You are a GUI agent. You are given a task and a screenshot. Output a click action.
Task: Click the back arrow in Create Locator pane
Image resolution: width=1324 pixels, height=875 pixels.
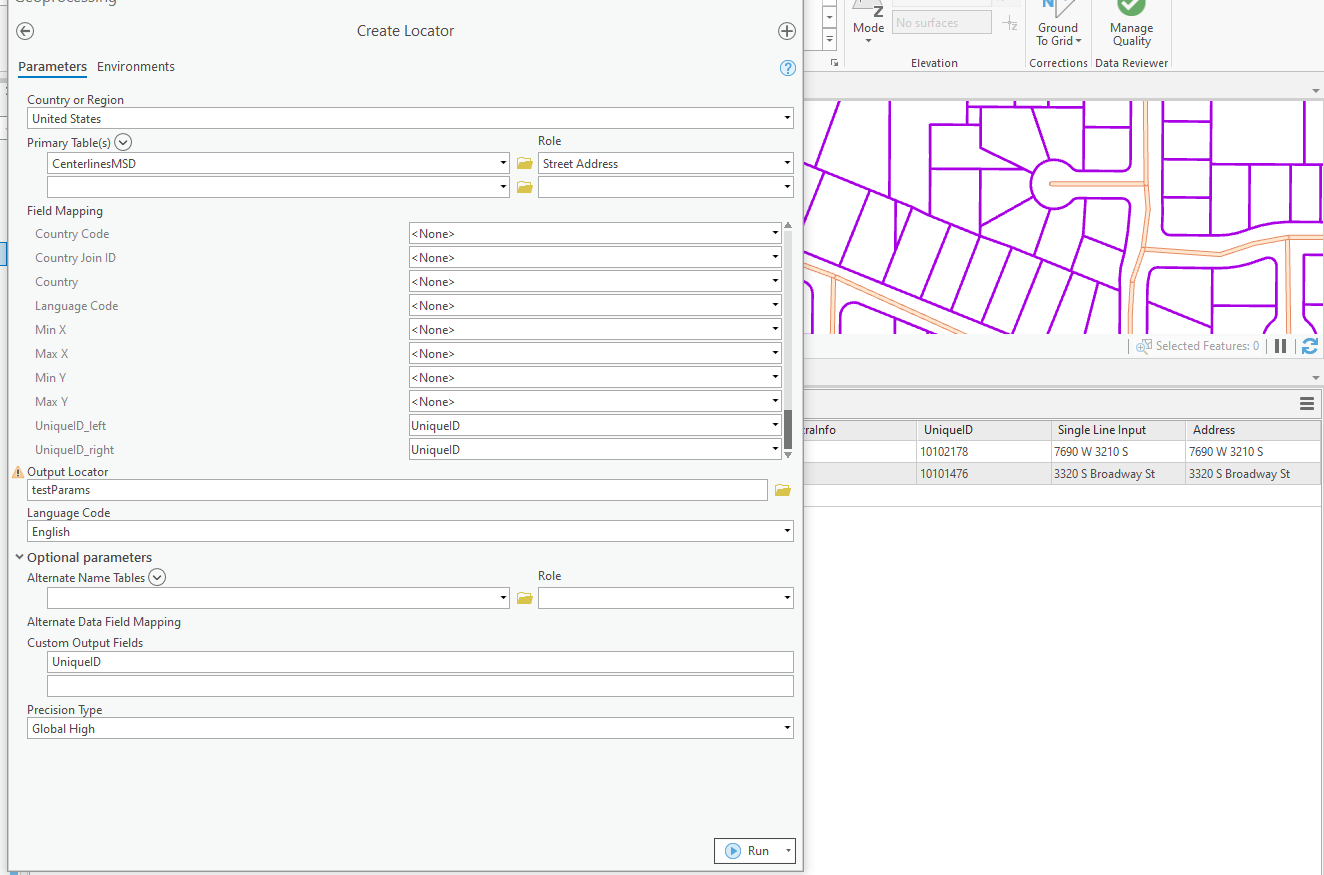point(24,31)
